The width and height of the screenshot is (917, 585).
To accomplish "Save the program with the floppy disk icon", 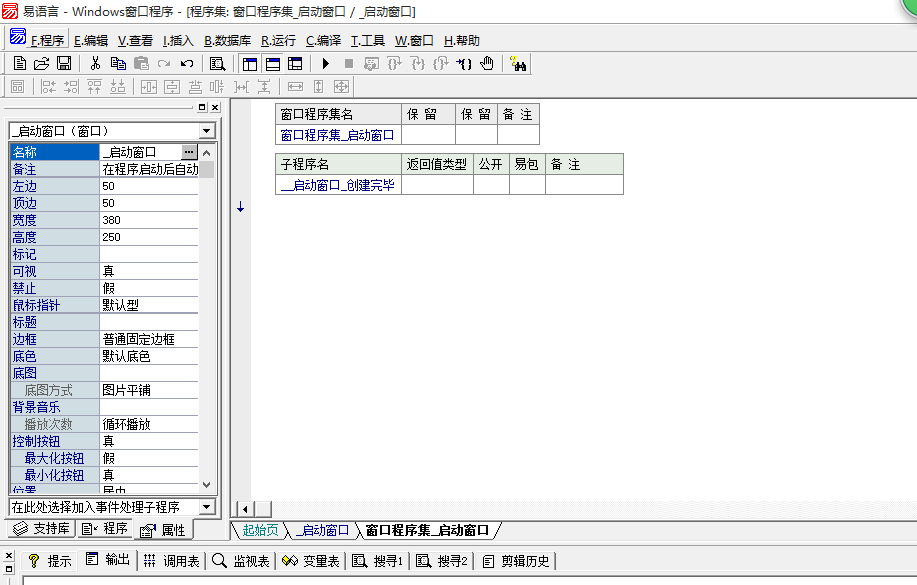I will click(64, 63).
